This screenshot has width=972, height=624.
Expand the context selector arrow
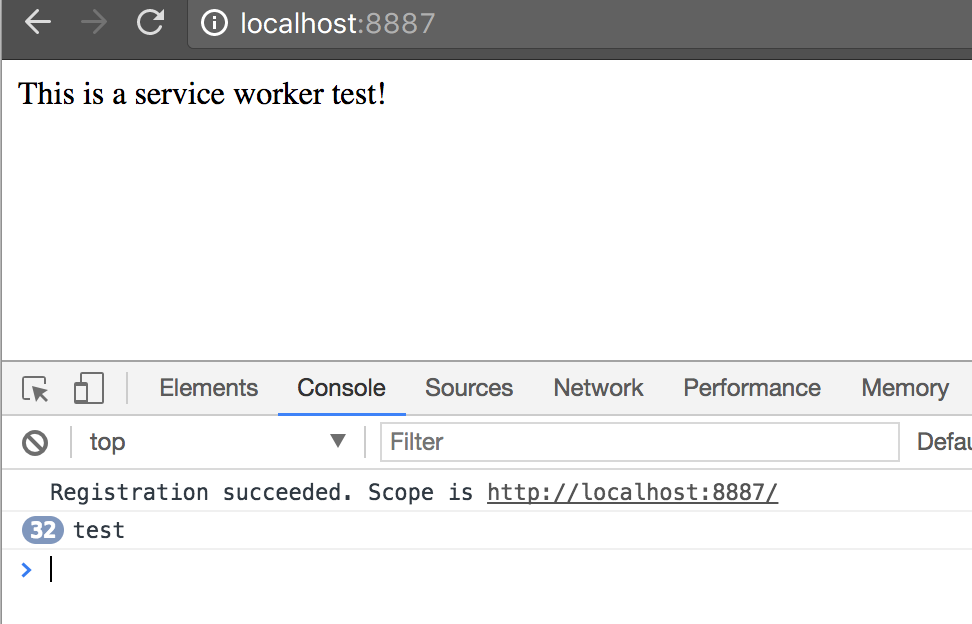coord(338,441)
